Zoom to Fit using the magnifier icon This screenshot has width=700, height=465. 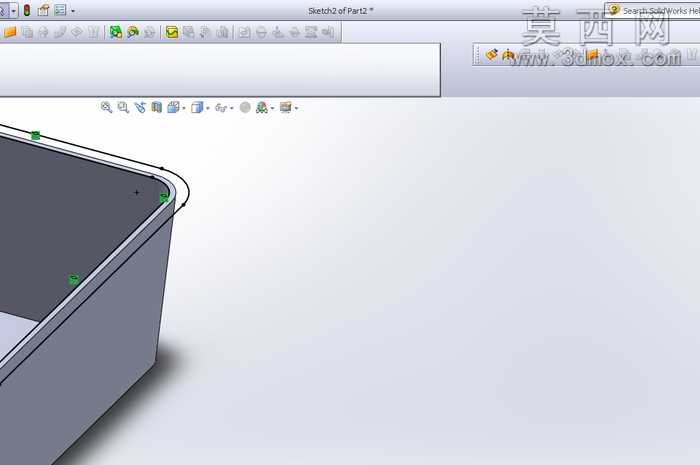click(x=106, y=108)
